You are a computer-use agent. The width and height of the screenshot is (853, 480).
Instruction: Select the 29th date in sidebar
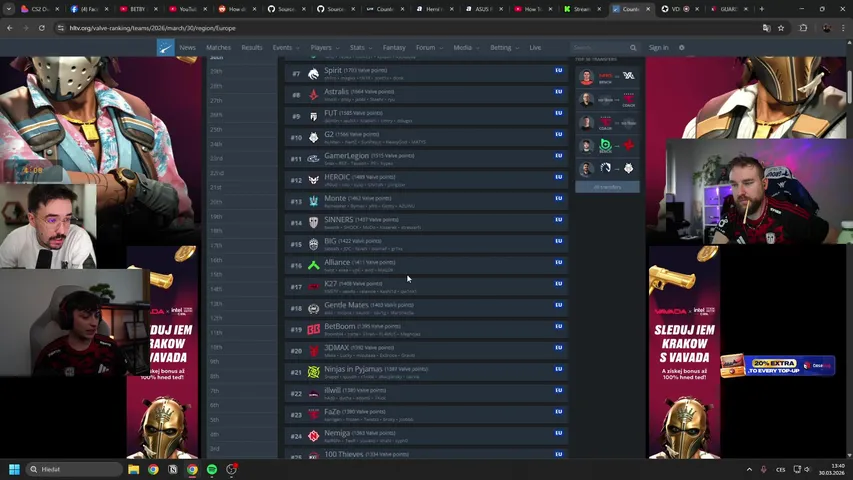coord(216,71)
